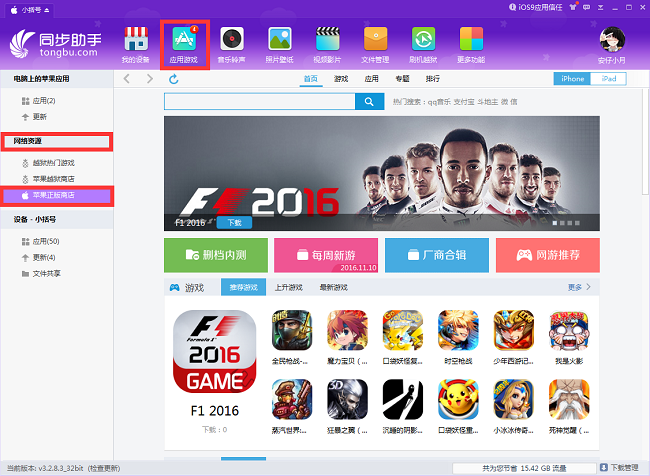Open the 我是火影 game icon
The width and height of the screenshot is (650, 476).
569,330
